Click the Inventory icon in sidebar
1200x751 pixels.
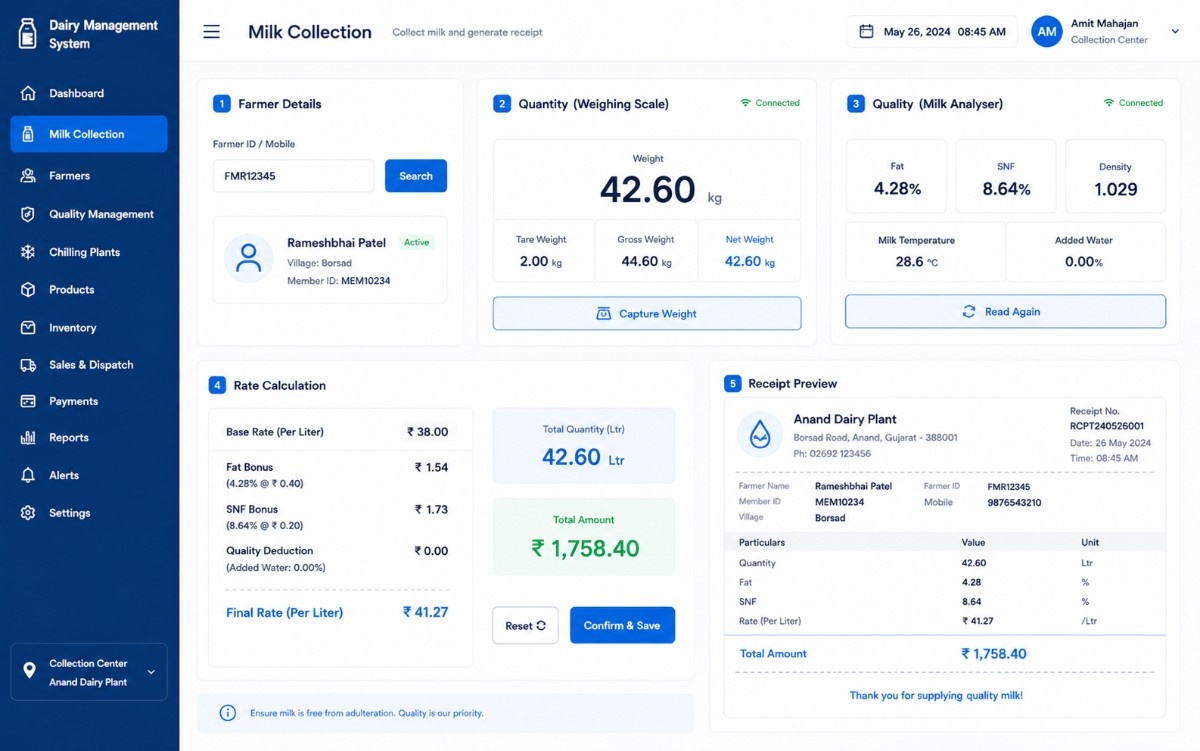pyautogui.click(x=28, y=327)
